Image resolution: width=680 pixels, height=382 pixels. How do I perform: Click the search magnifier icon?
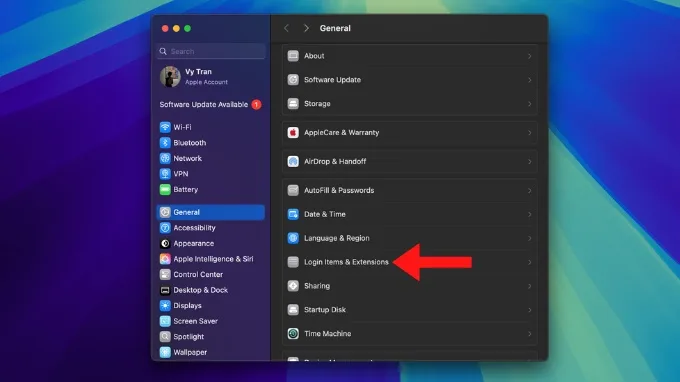(x=163, y=51)
